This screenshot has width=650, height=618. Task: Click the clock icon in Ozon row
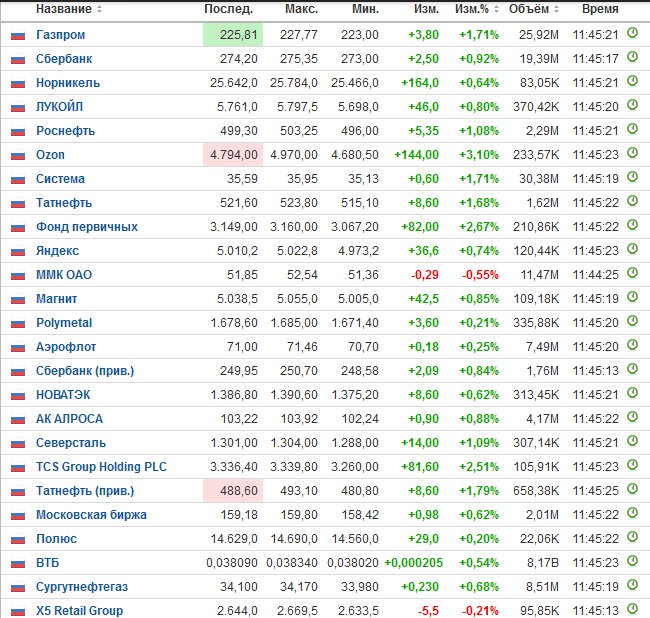[x=632, y=153]
